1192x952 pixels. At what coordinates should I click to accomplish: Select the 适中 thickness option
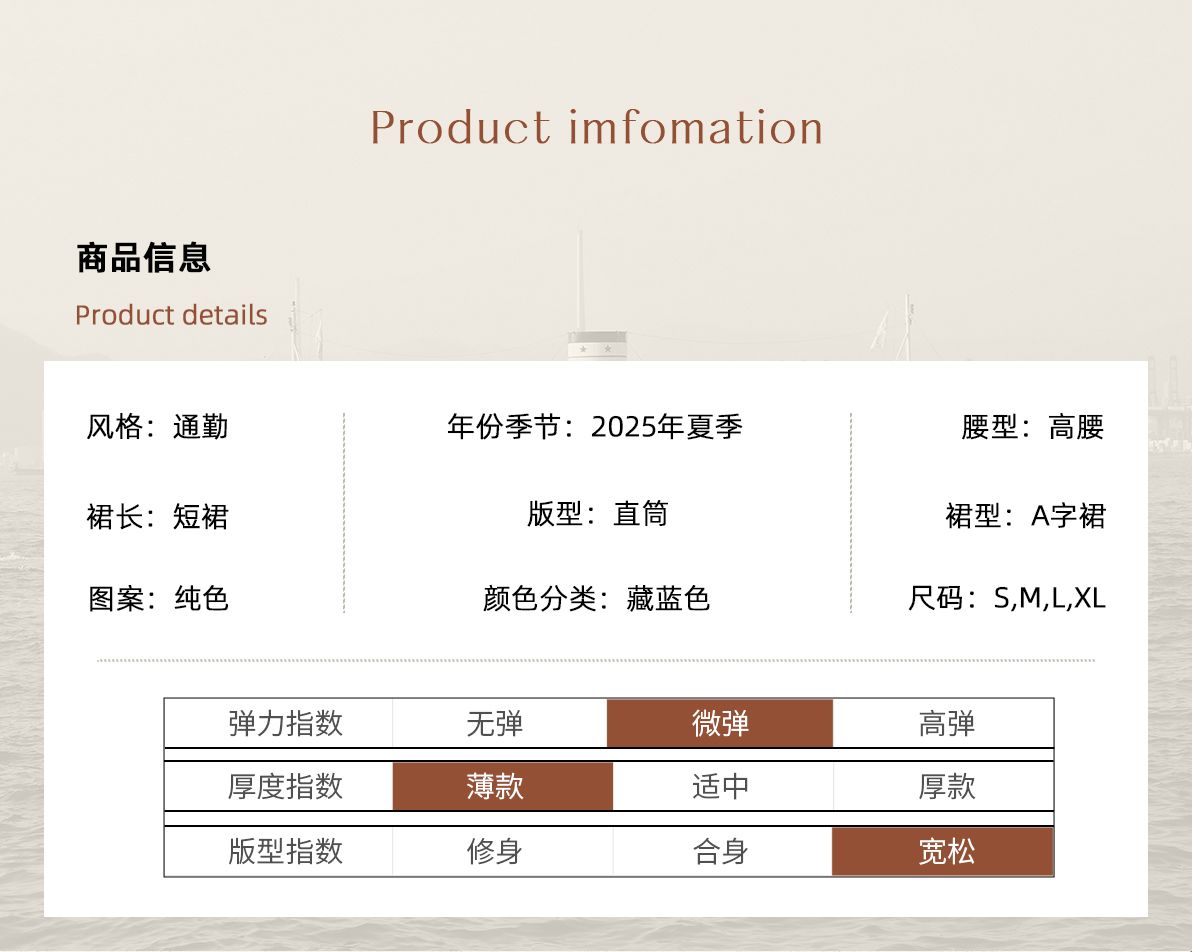coord(720,787)
